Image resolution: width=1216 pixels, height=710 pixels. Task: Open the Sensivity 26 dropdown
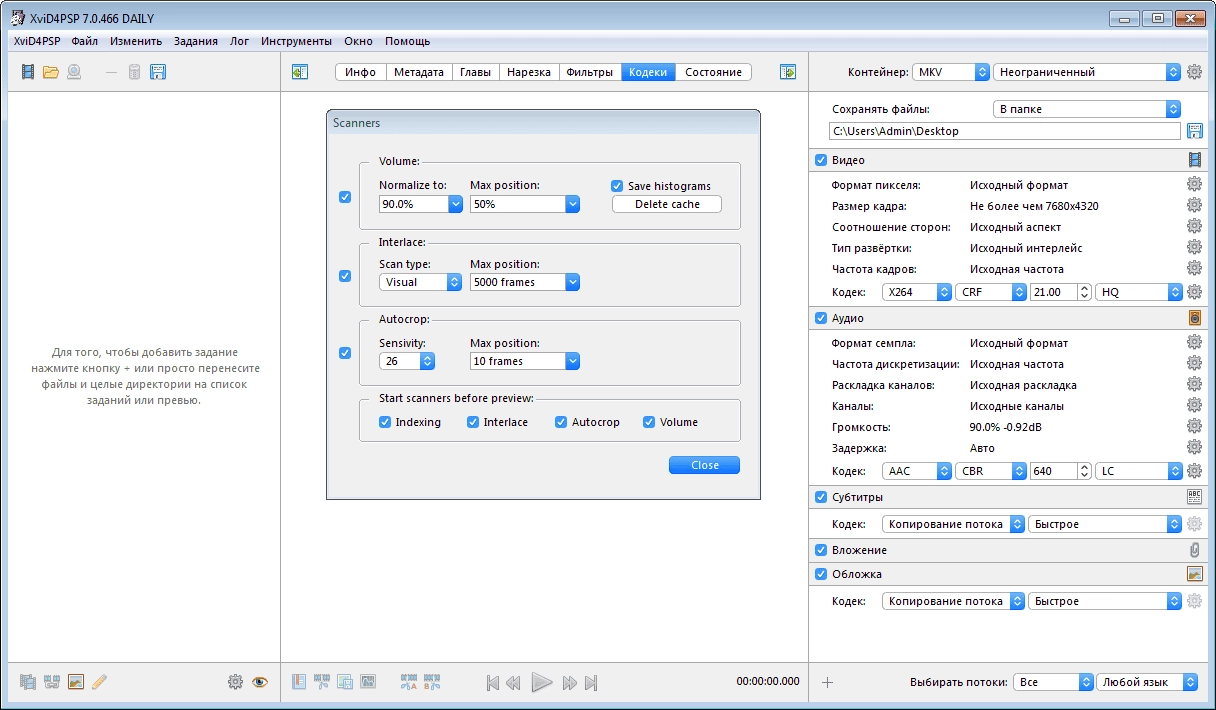[408, 361]
